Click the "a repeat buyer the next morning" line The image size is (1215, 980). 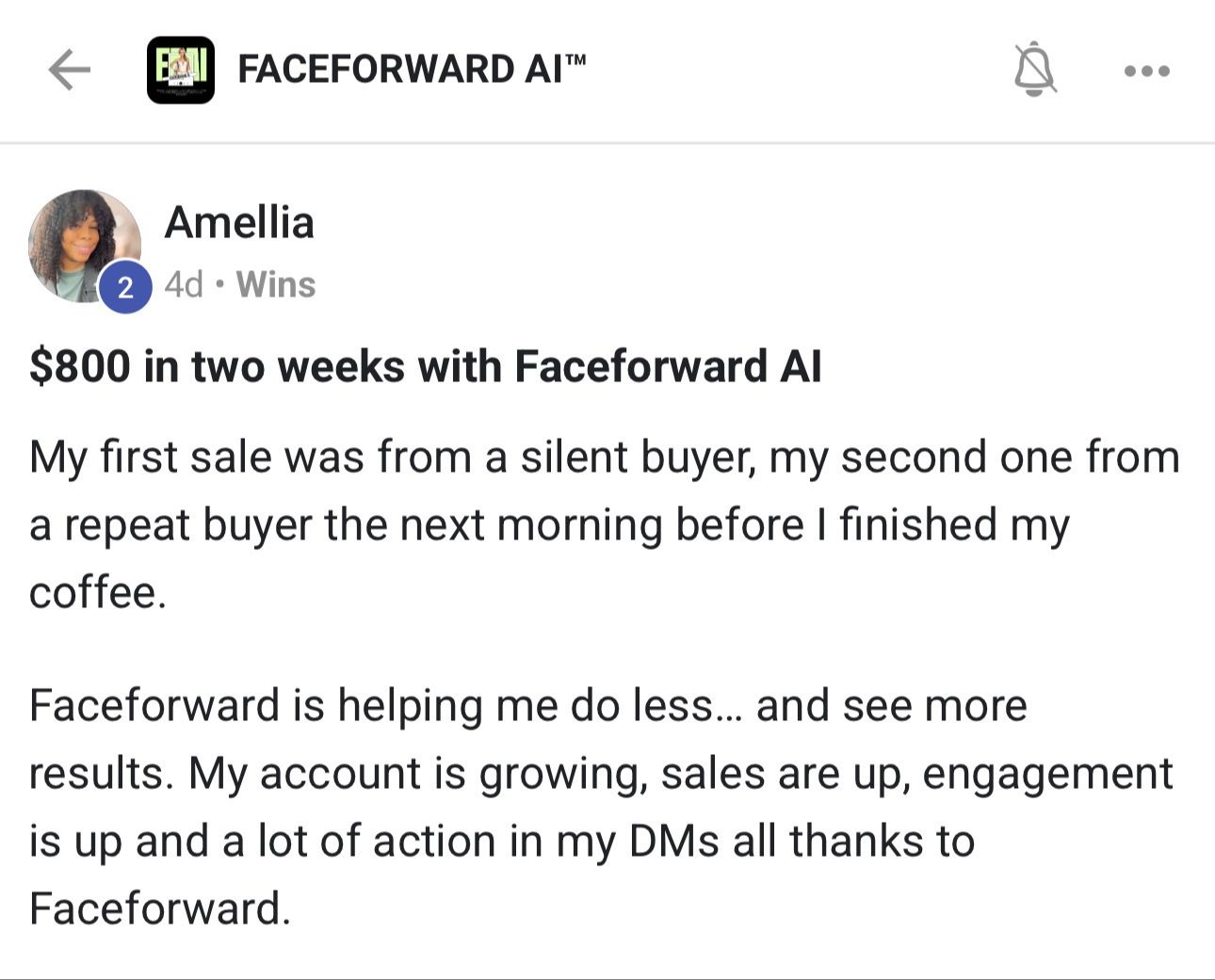549,525
